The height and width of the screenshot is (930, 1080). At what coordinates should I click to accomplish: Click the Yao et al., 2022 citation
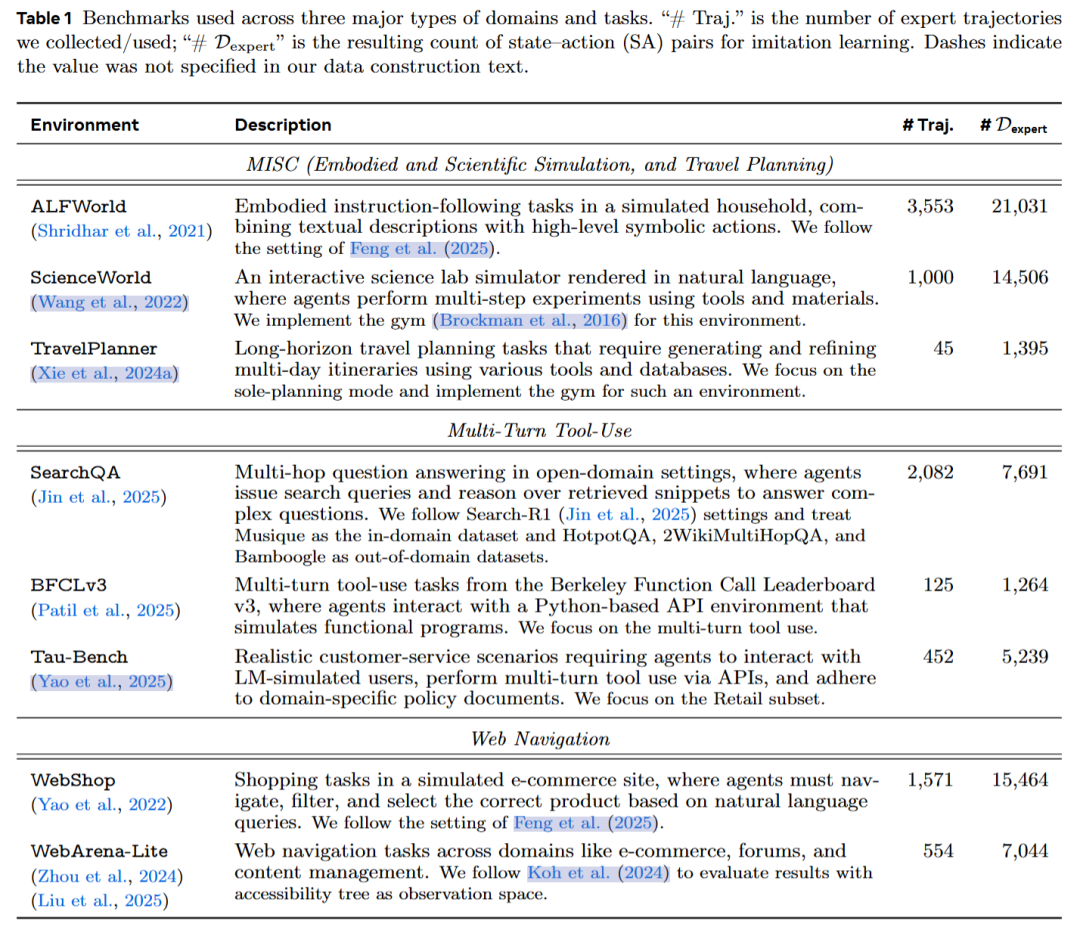pos(102,803)
